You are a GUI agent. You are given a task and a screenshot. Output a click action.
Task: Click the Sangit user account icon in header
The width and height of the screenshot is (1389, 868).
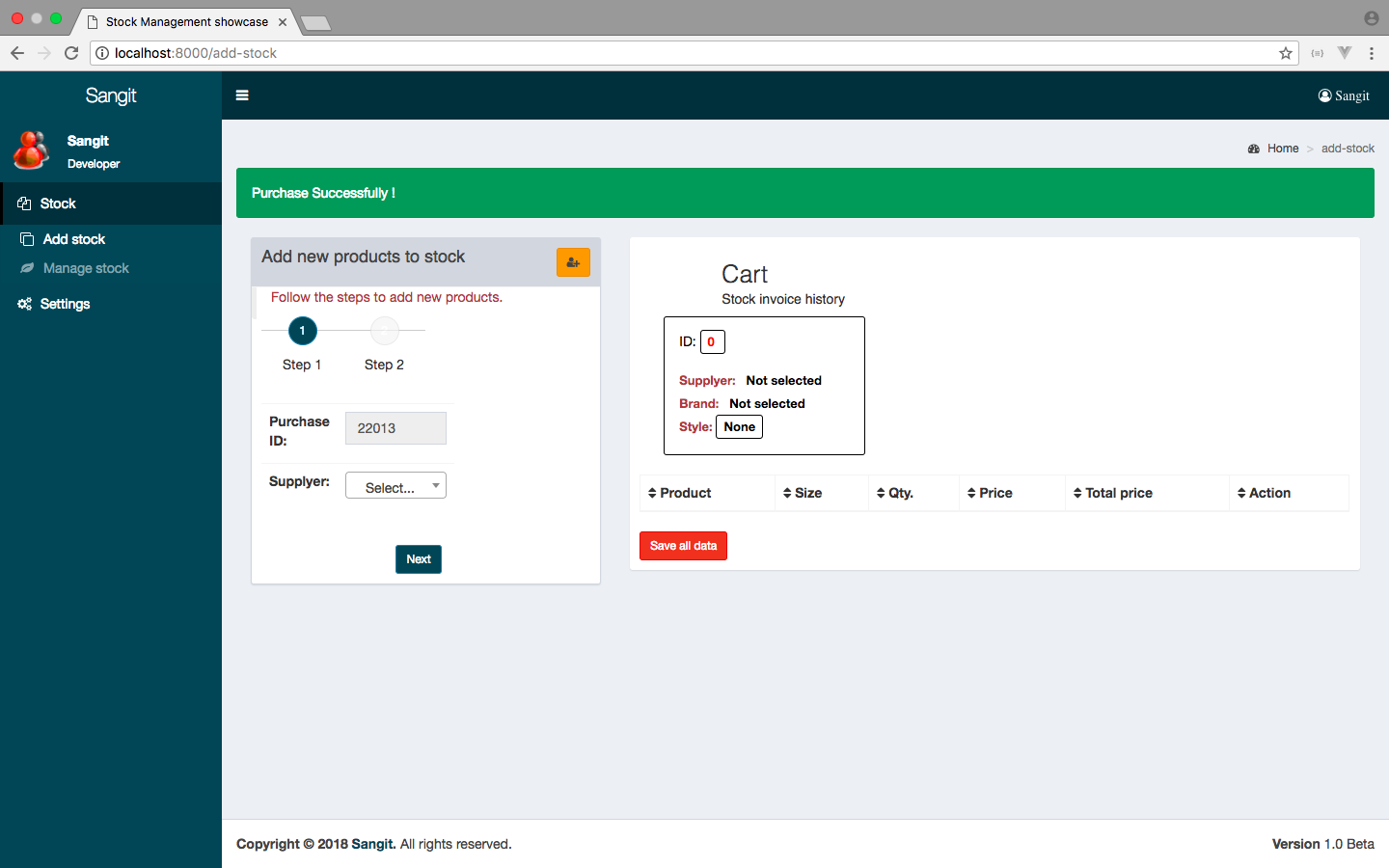tap(1343, 95)
